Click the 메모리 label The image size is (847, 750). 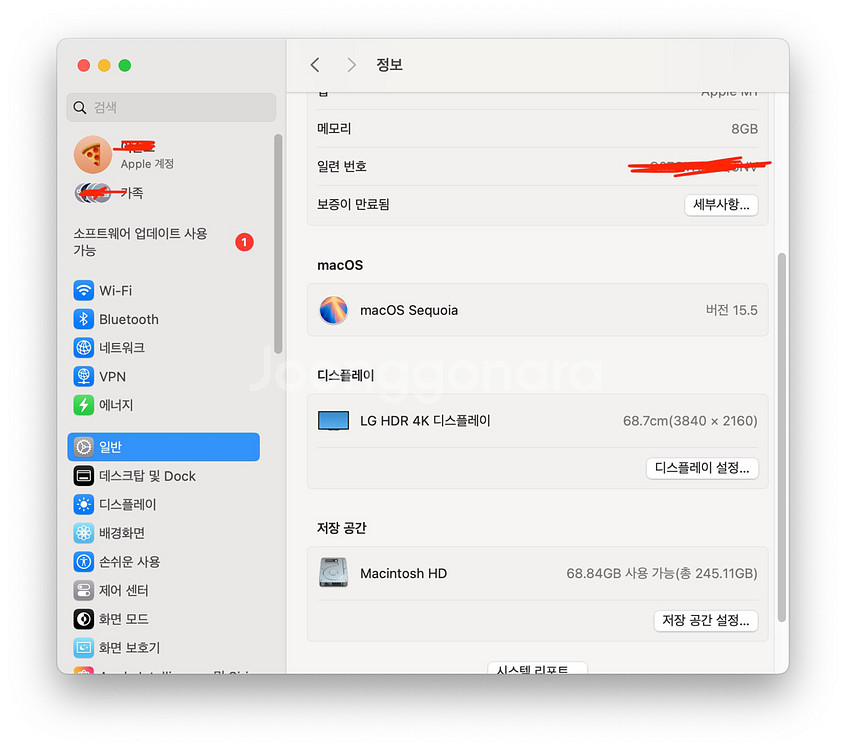coord(334,129)
